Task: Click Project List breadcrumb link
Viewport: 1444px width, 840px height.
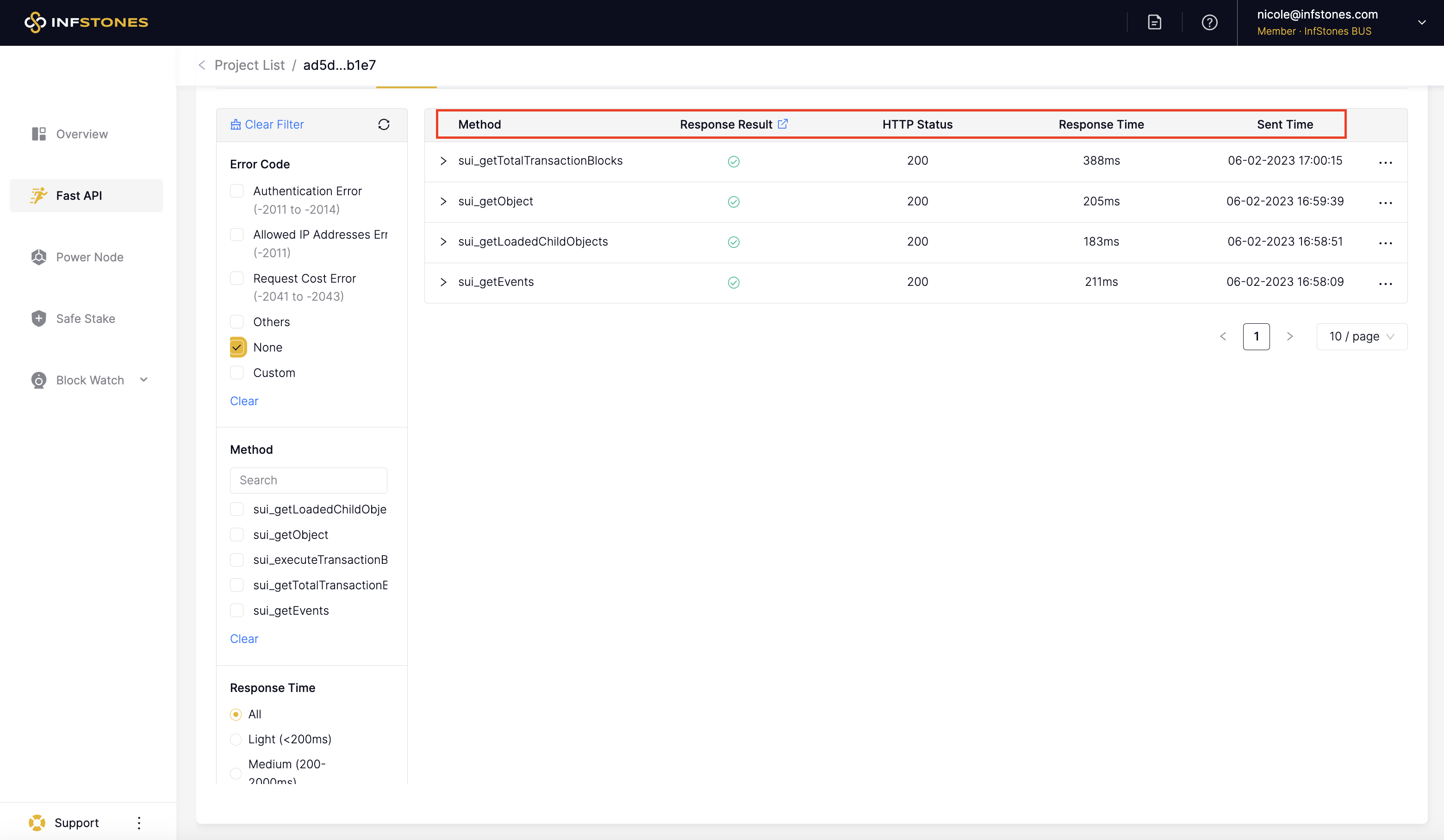Action: click(249, 65)
